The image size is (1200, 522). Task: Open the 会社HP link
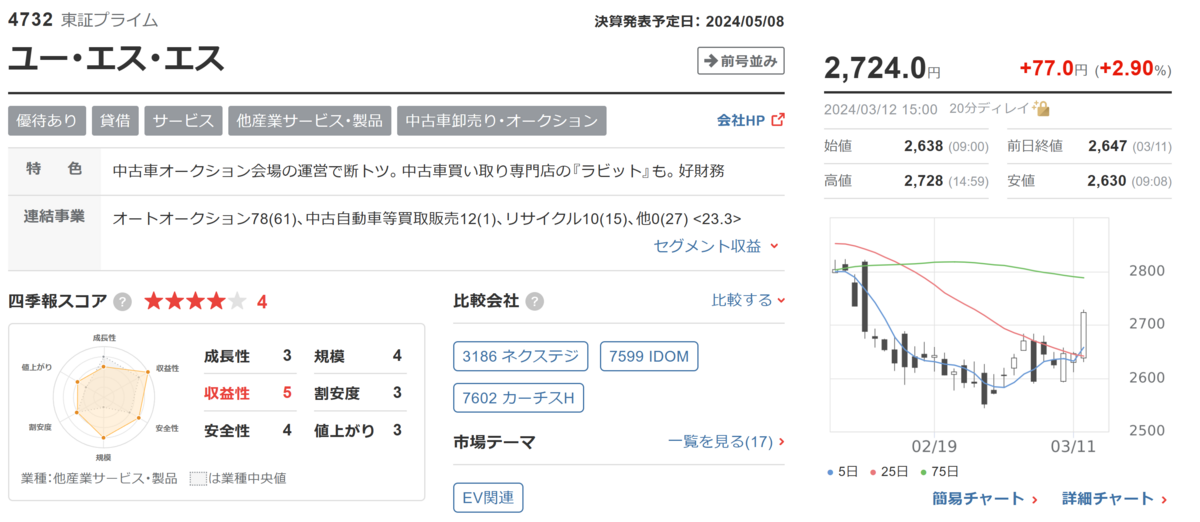(741, 120)
